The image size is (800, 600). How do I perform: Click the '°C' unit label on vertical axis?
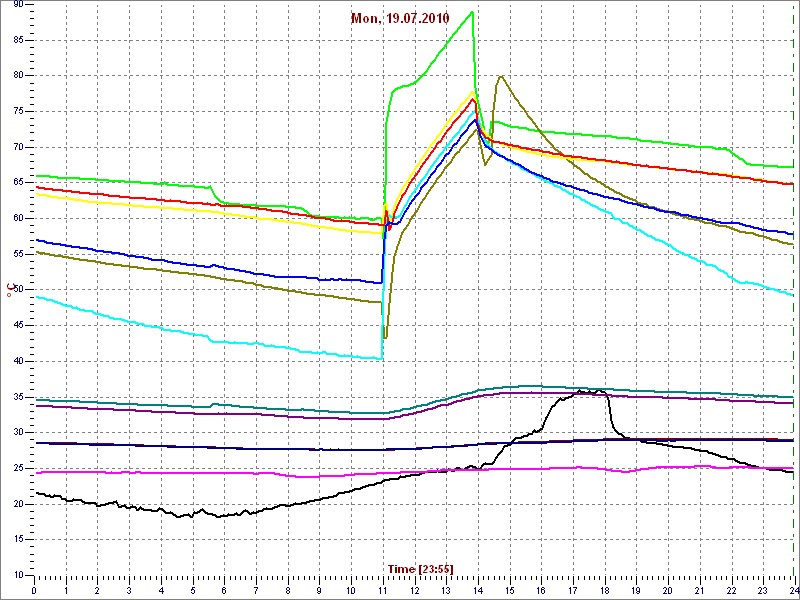(9, 290)
